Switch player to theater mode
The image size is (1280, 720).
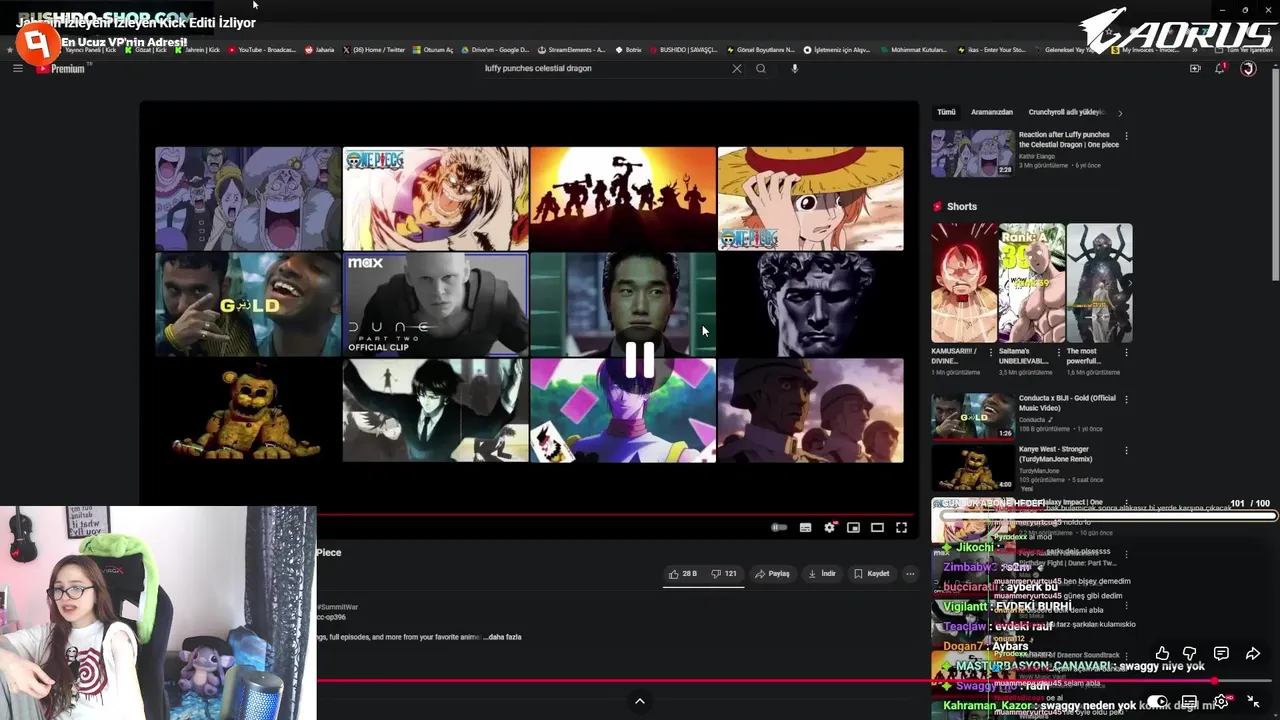tap(877, 527)
